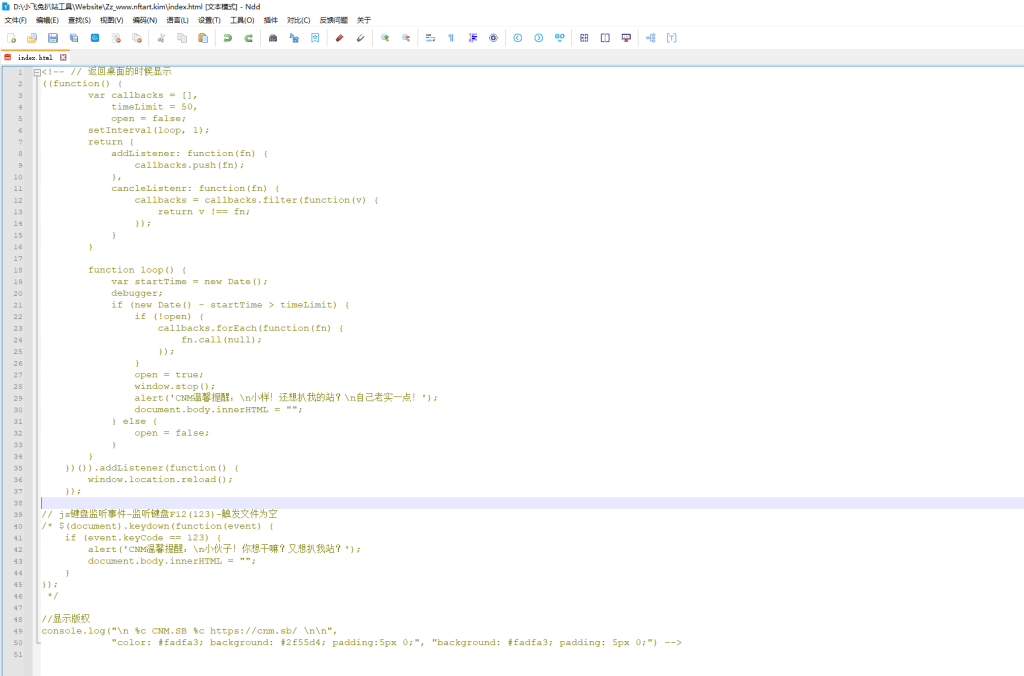Open the 编码(N) menu
This screenshot has height=676, width=1024.
click(144, 20)
